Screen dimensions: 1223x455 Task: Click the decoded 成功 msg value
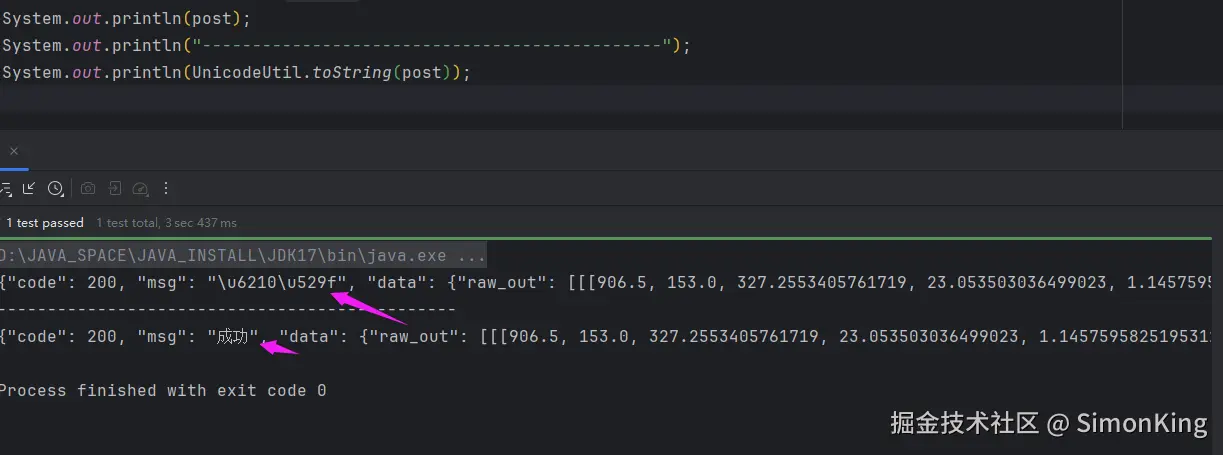[232, 337]
